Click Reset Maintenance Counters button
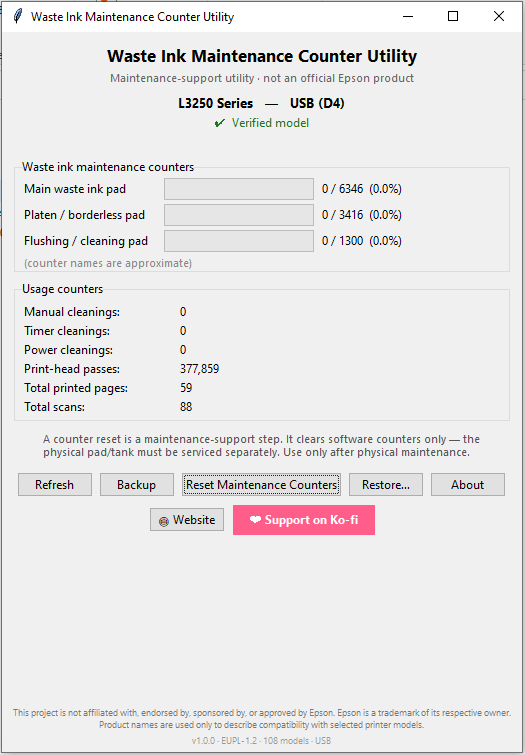Viewport: 525px width, 755px height. 262,484
